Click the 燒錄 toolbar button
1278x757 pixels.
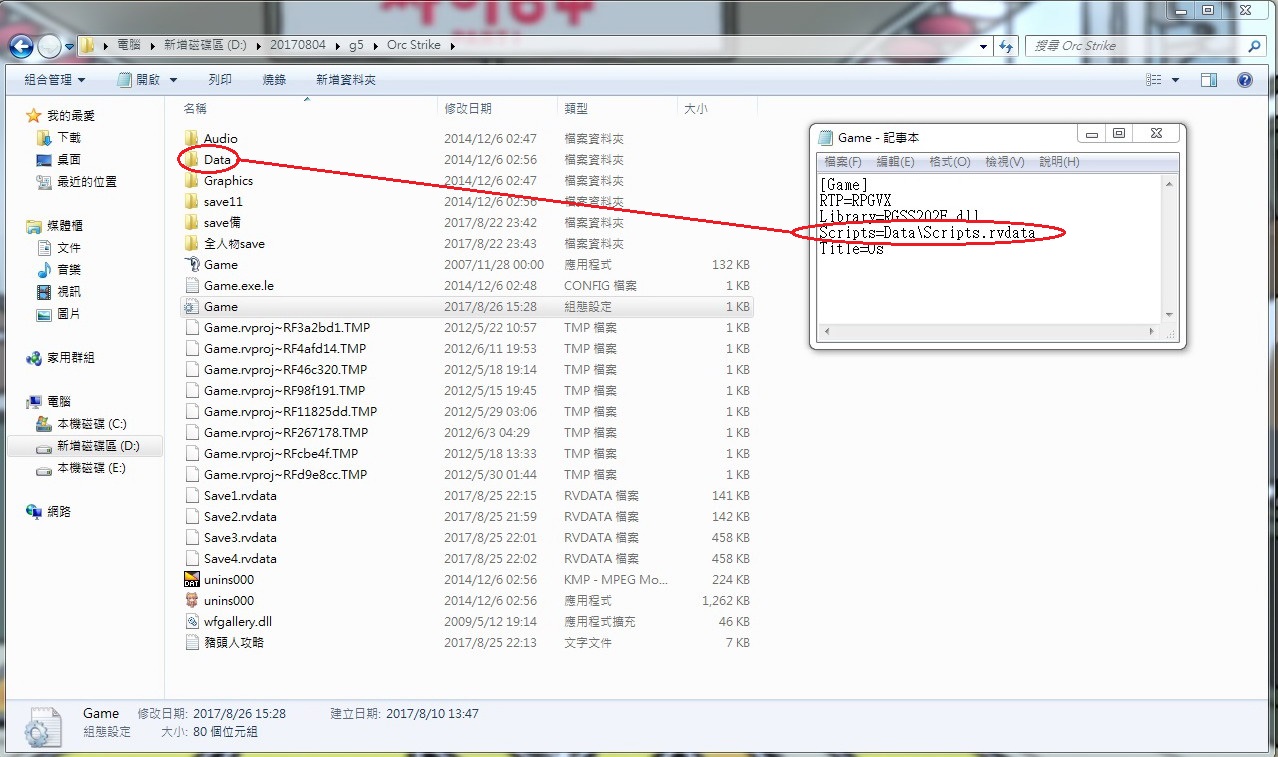coord(274,80)
